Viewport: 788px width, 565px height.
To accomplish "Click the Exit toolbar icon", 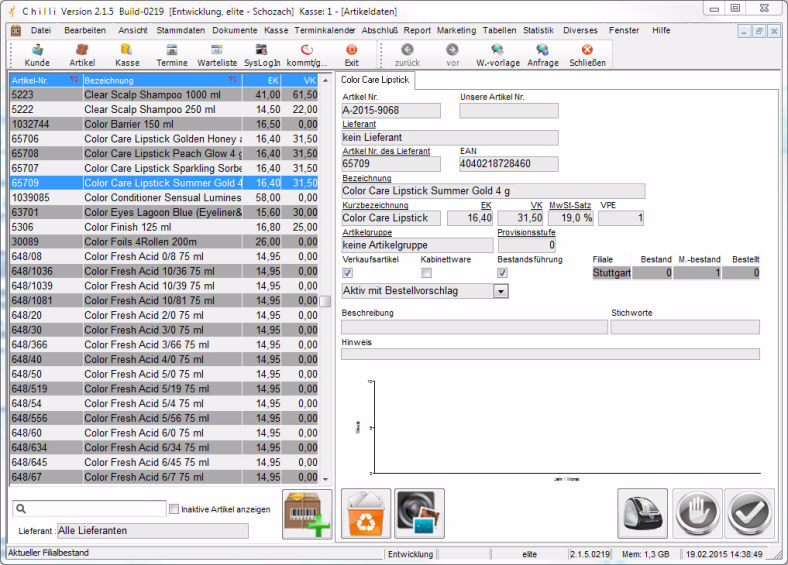I will 351,55.
